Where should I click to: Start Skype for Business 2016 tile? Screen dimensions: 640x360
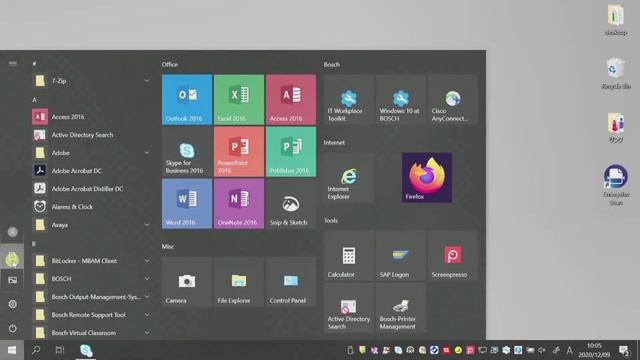[x=187, y=151]
